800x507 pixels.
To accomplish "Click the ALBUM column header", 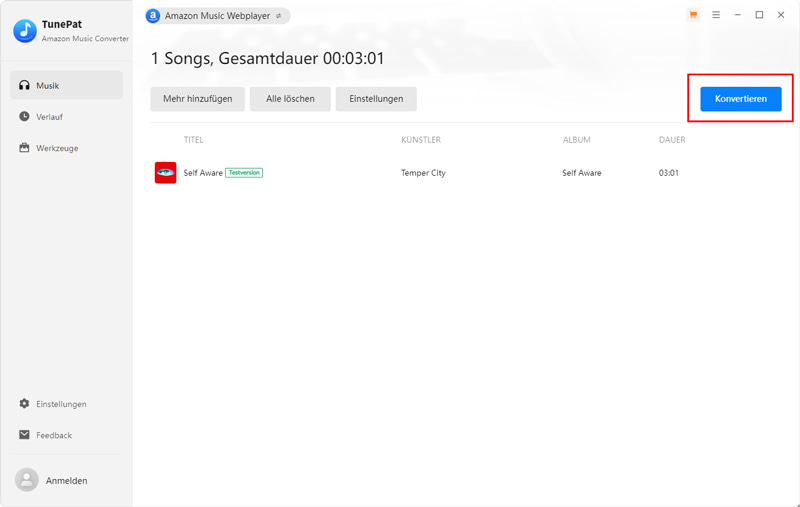I will point(577,140).
